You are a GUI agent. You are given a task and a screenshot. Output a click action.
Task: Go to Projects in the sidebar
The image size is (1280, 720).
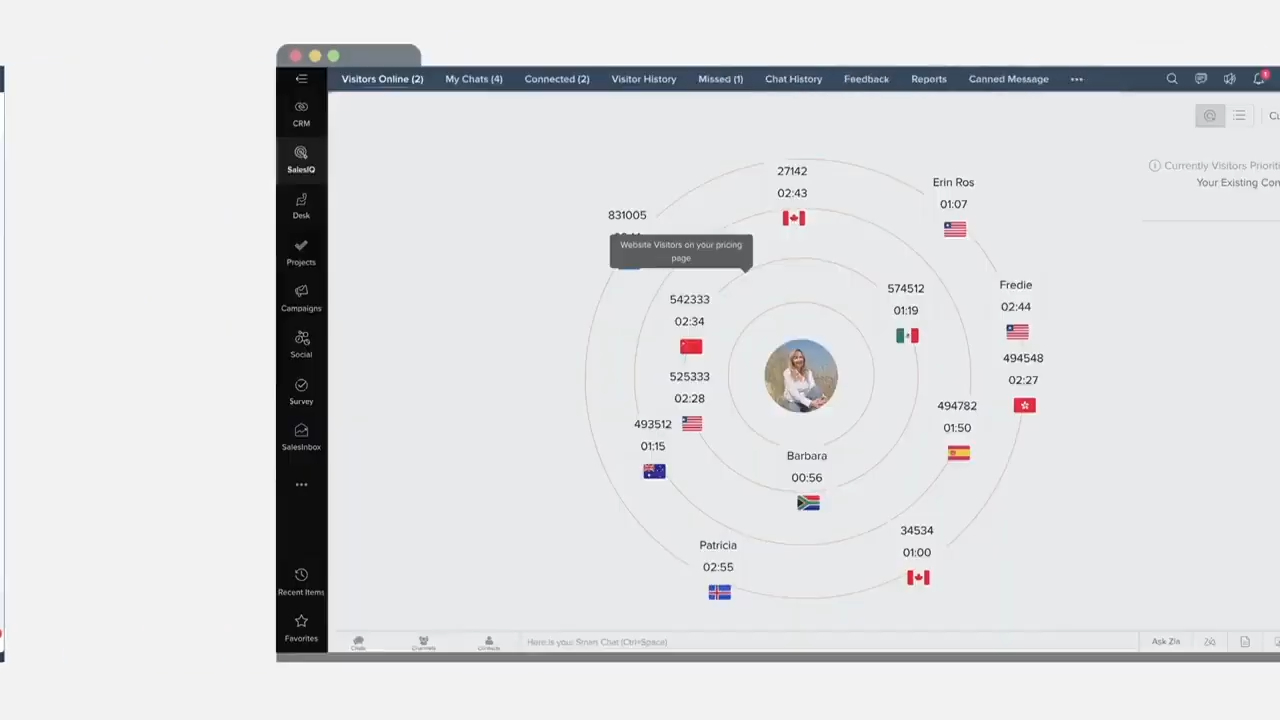[x=301, y=252]
